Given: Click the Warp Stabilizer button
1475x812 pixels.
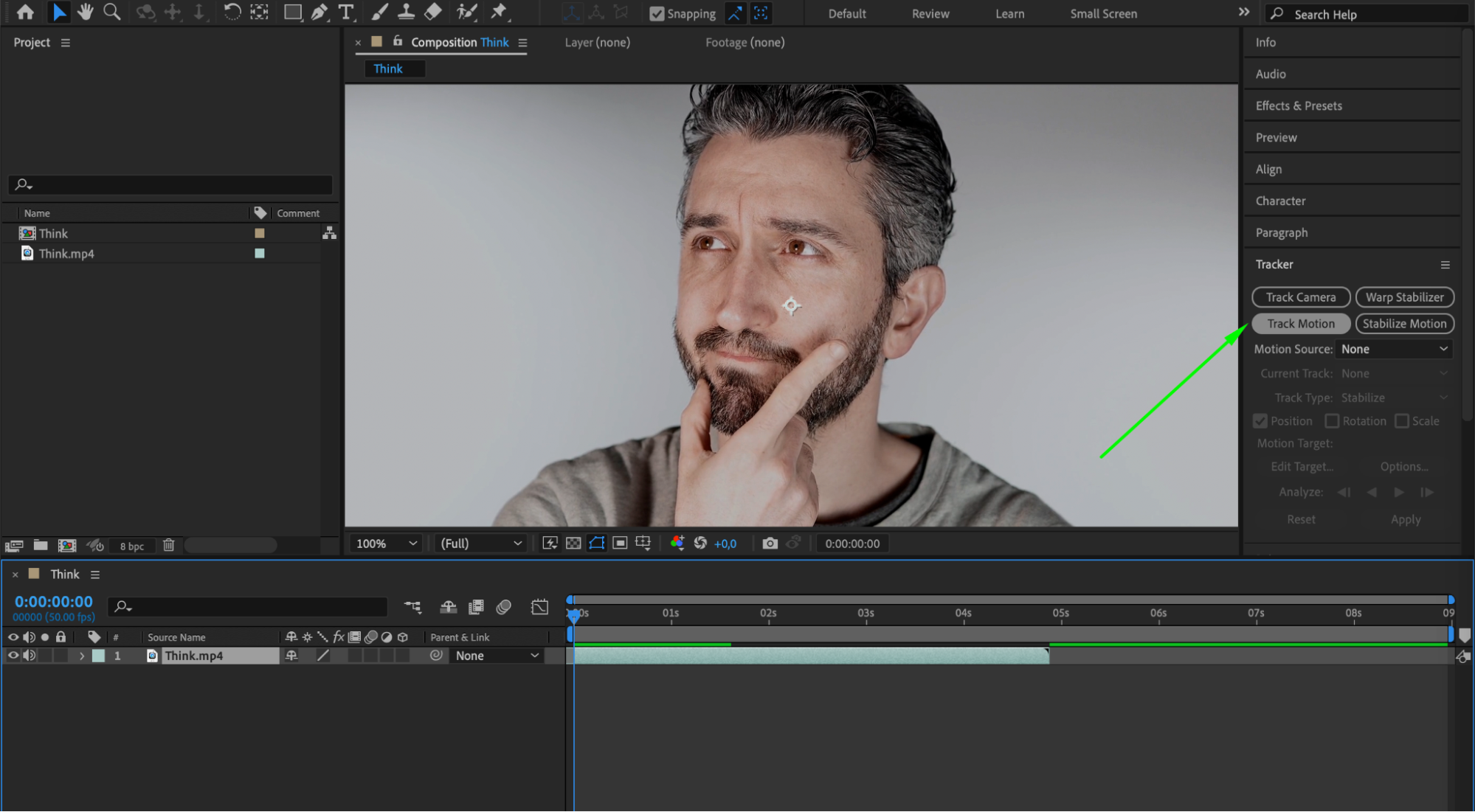Looking at the screenshot, I should (1403, 297).
